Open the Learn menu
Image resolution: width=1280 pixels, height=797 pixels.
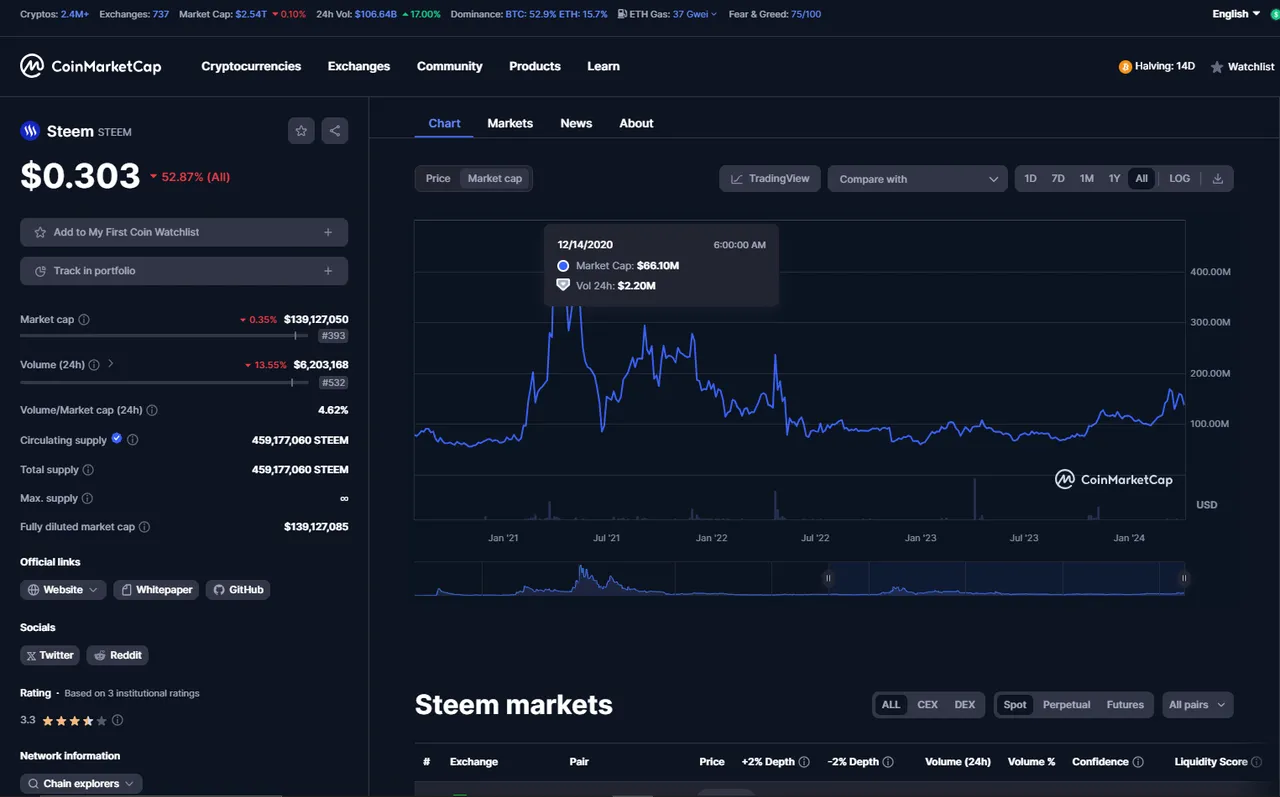603,66
